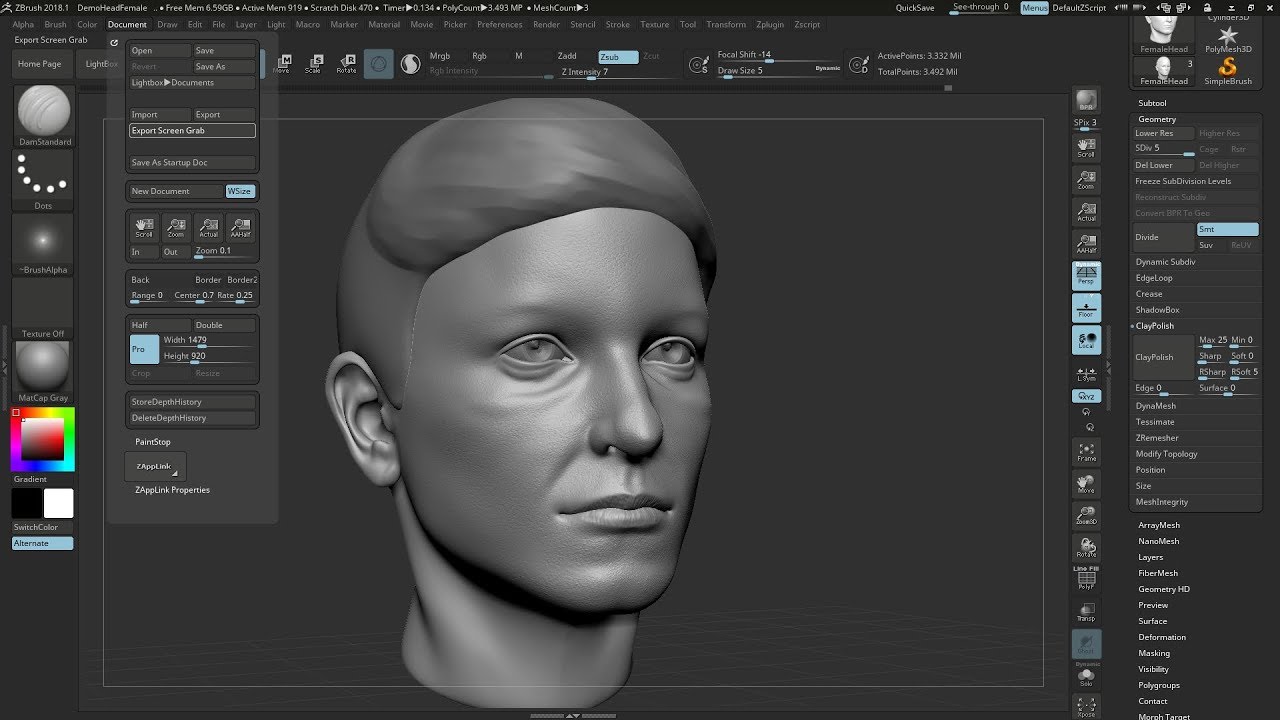Click the Rotate icon in top shelf

tap(346, 64)
